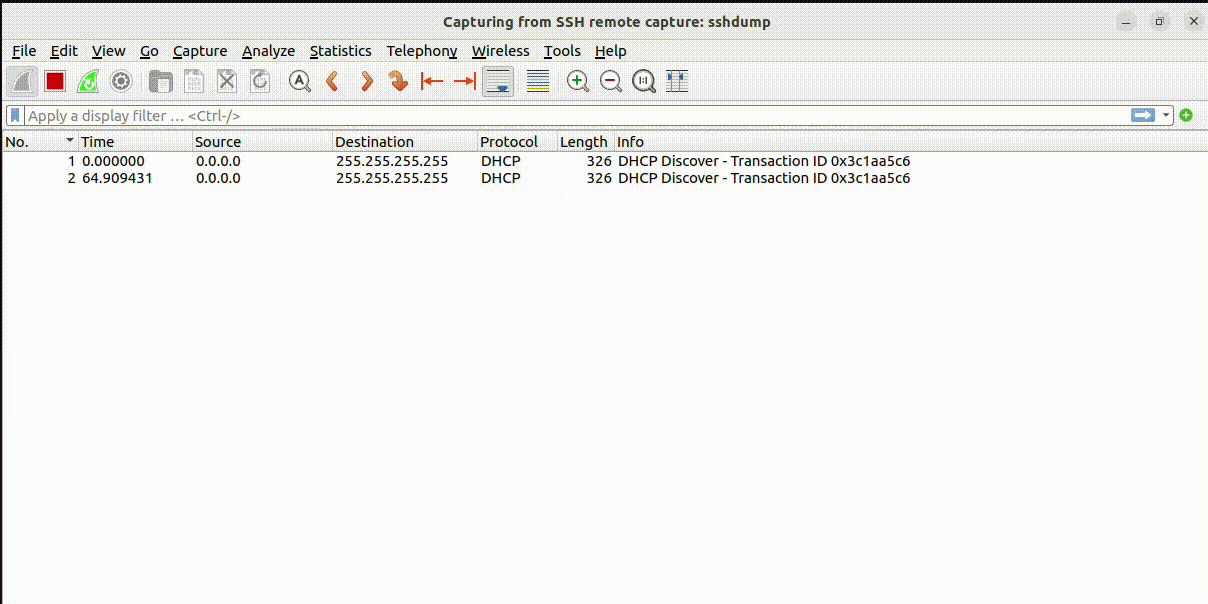Zoom in on the packet list
The width and height of the screenshot is (1208, 604).
pyautogui.click(x=577, y=81)
